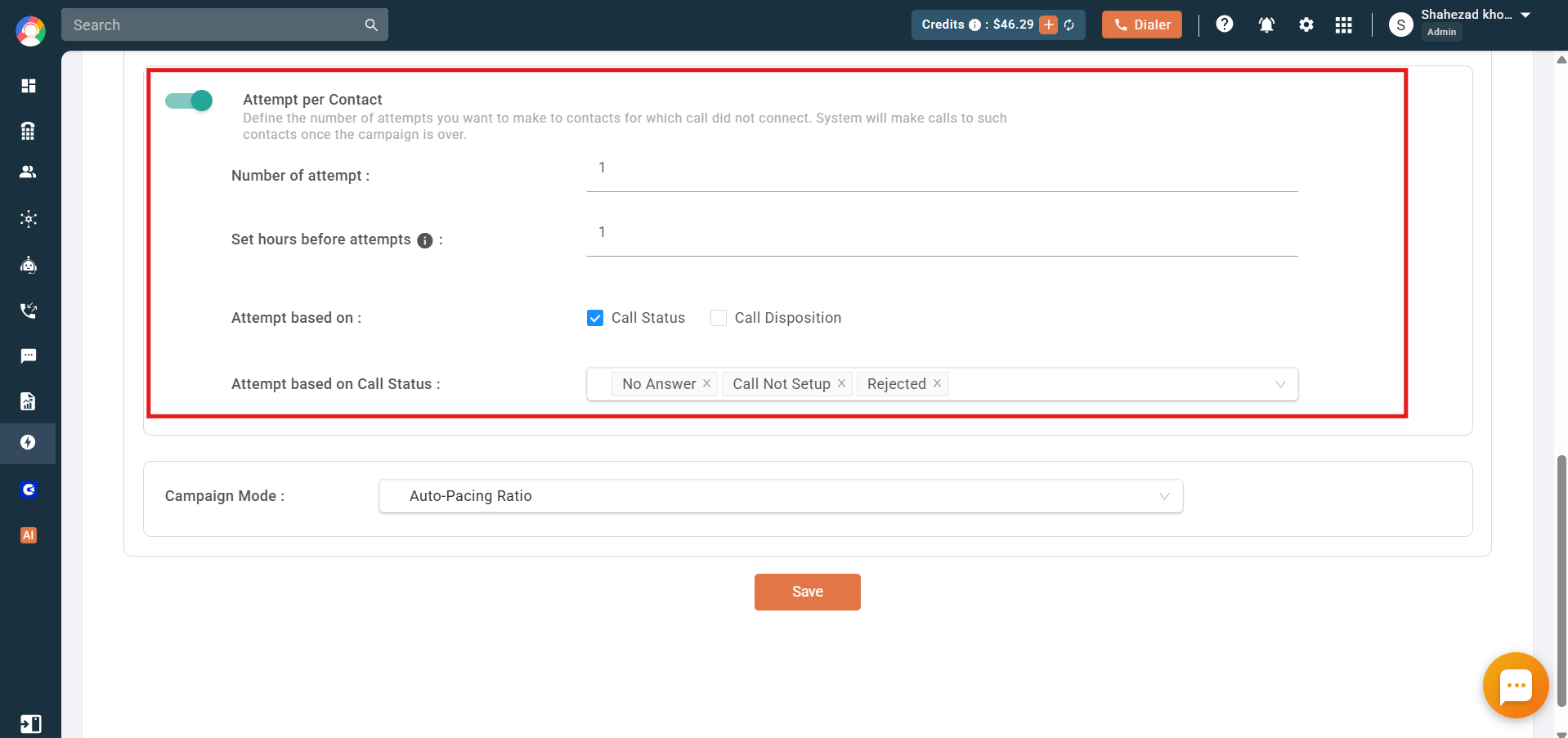Image resolution: width=1568 pixels, height=738 pixels.
Task: Open the notifications bell
Action: click(1266, 25)
